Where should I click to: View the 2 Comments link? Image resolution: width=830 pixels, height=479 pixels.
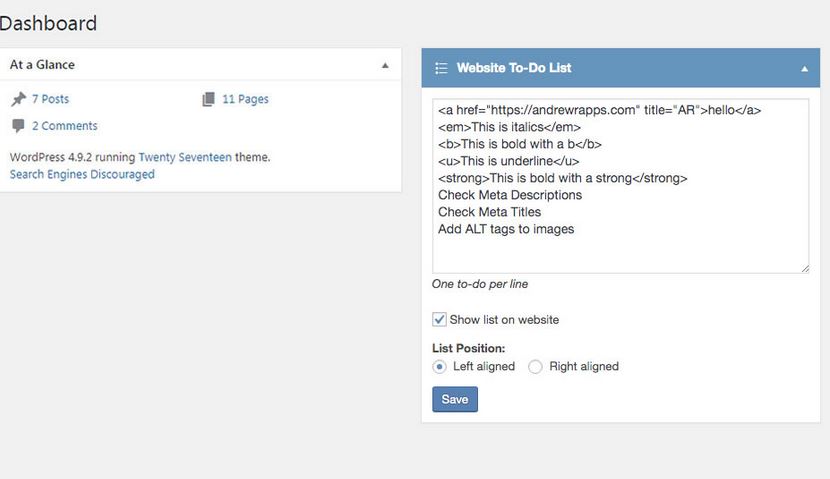pos(65,126)
